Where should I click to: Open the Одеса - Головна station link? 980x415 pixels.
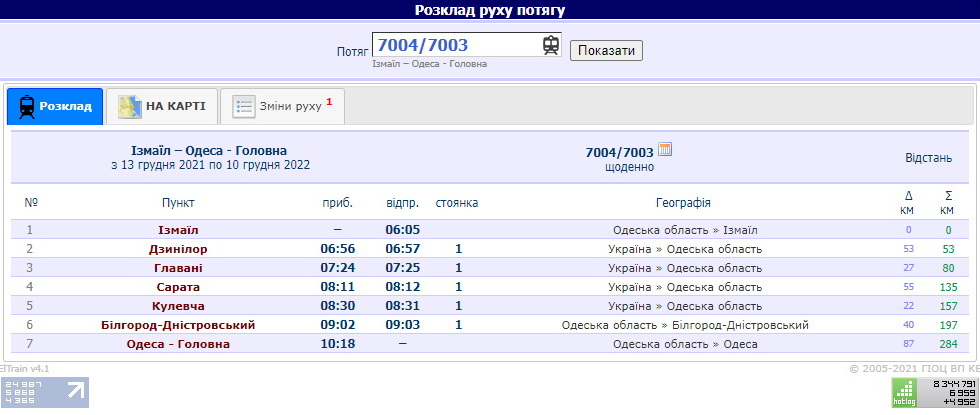(178, 344)
